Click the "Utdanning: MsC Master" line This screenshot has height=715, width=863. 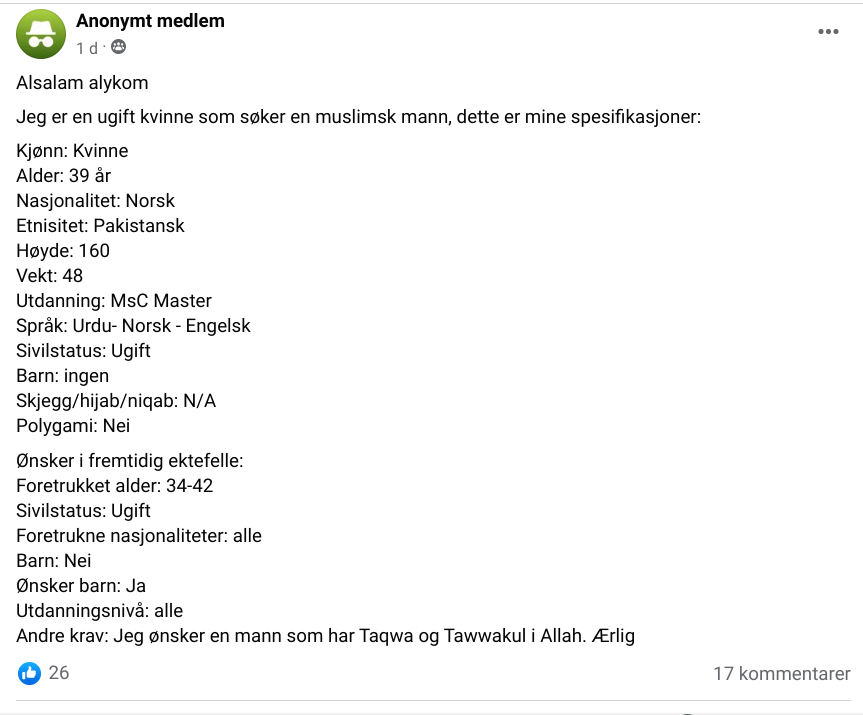114,301
